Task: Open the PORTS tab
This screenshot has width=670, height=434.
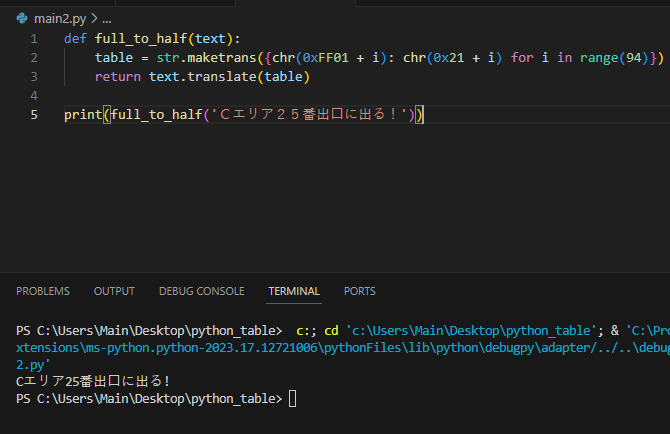Action: pos(360,291)
